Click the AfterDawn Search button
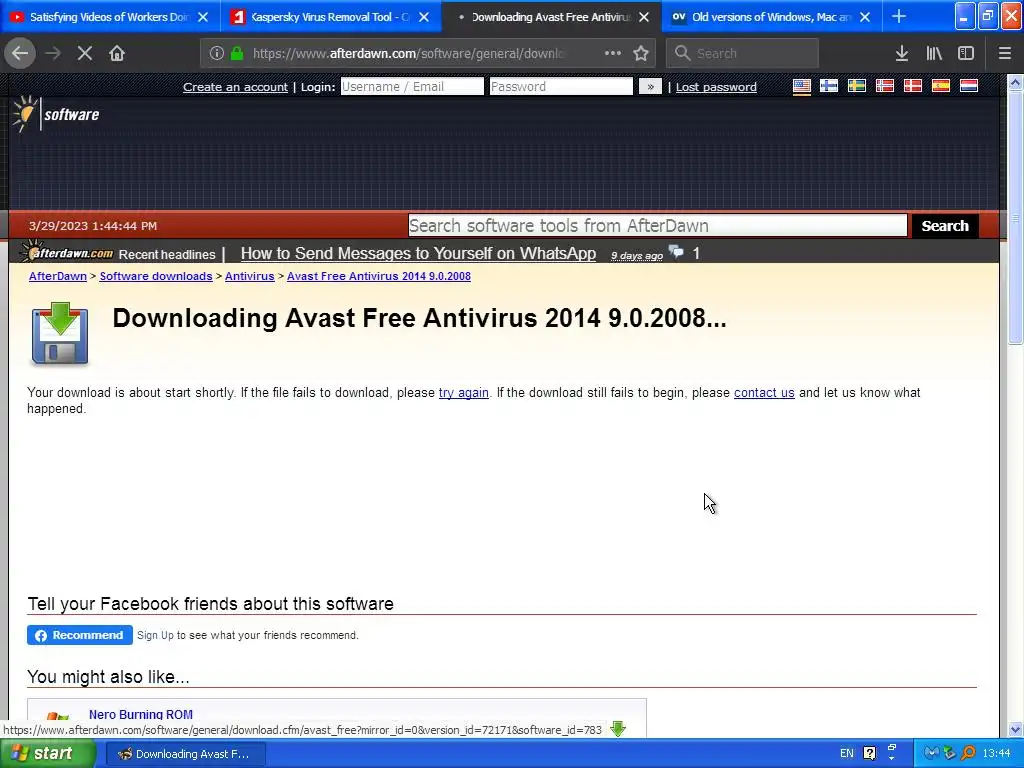The width and height of the screenshot is (1024, 768). pyautogui.click(x=944, y=225)
